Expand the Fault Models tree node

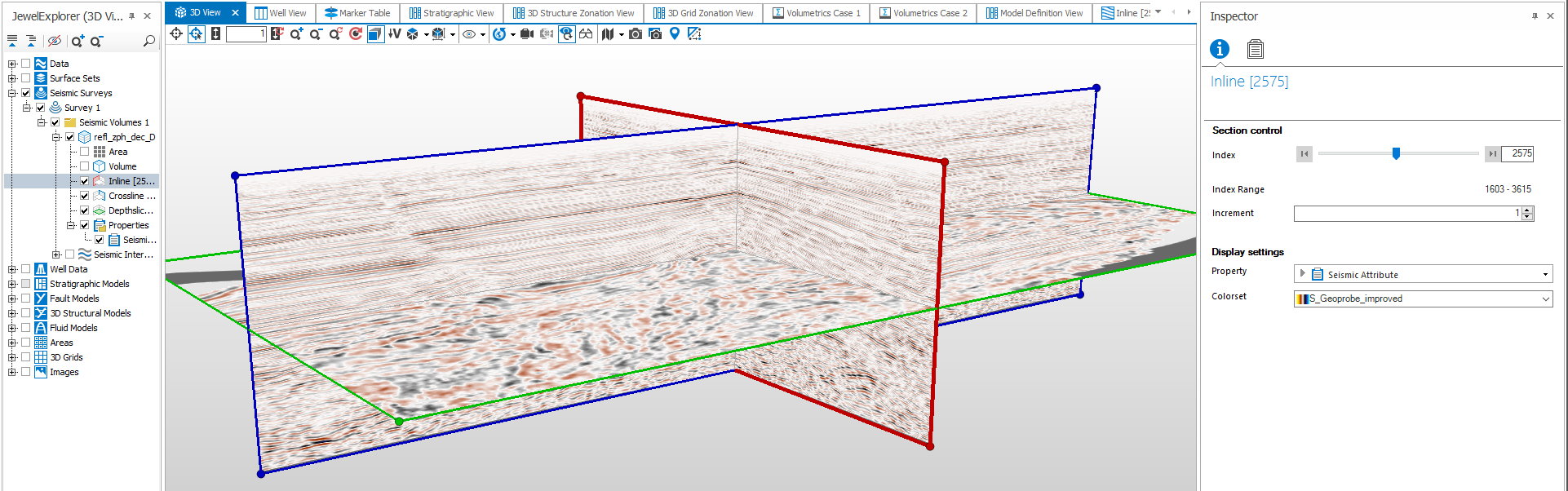coord(12,299)
